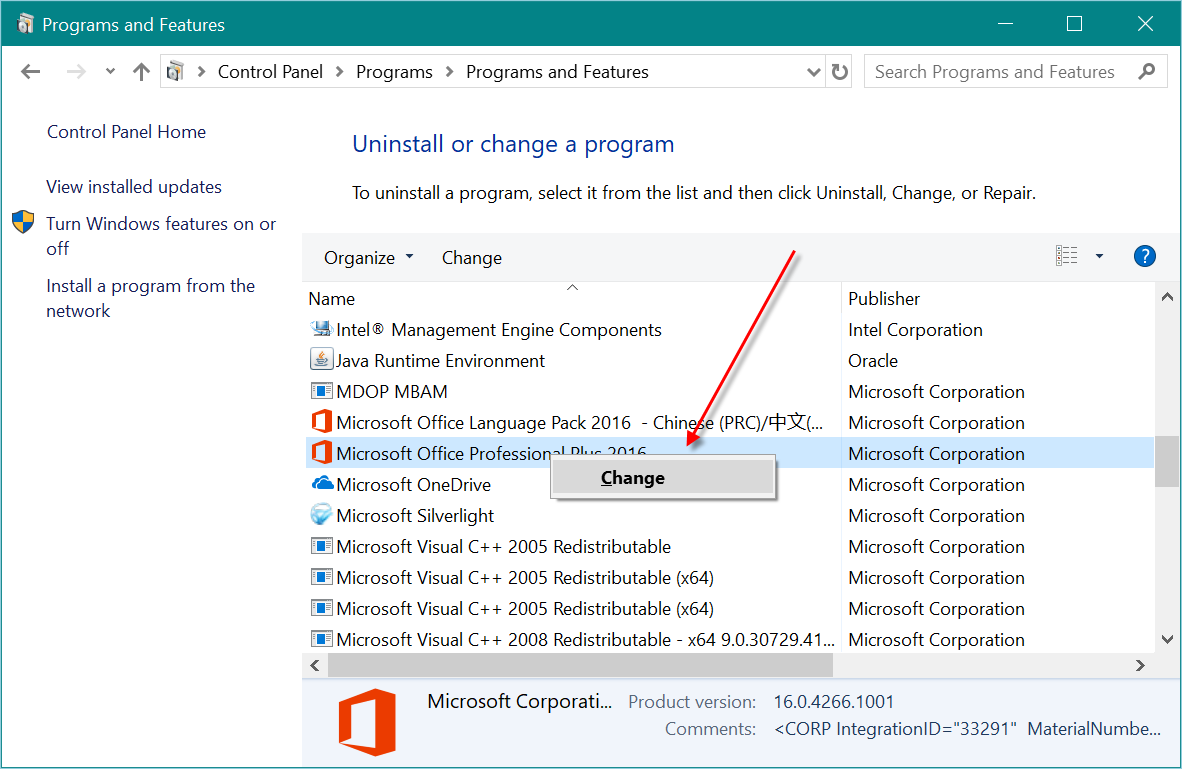Open the Organize dropdown menu
The width and height of the screenshot is (1182, 769).
368,257
